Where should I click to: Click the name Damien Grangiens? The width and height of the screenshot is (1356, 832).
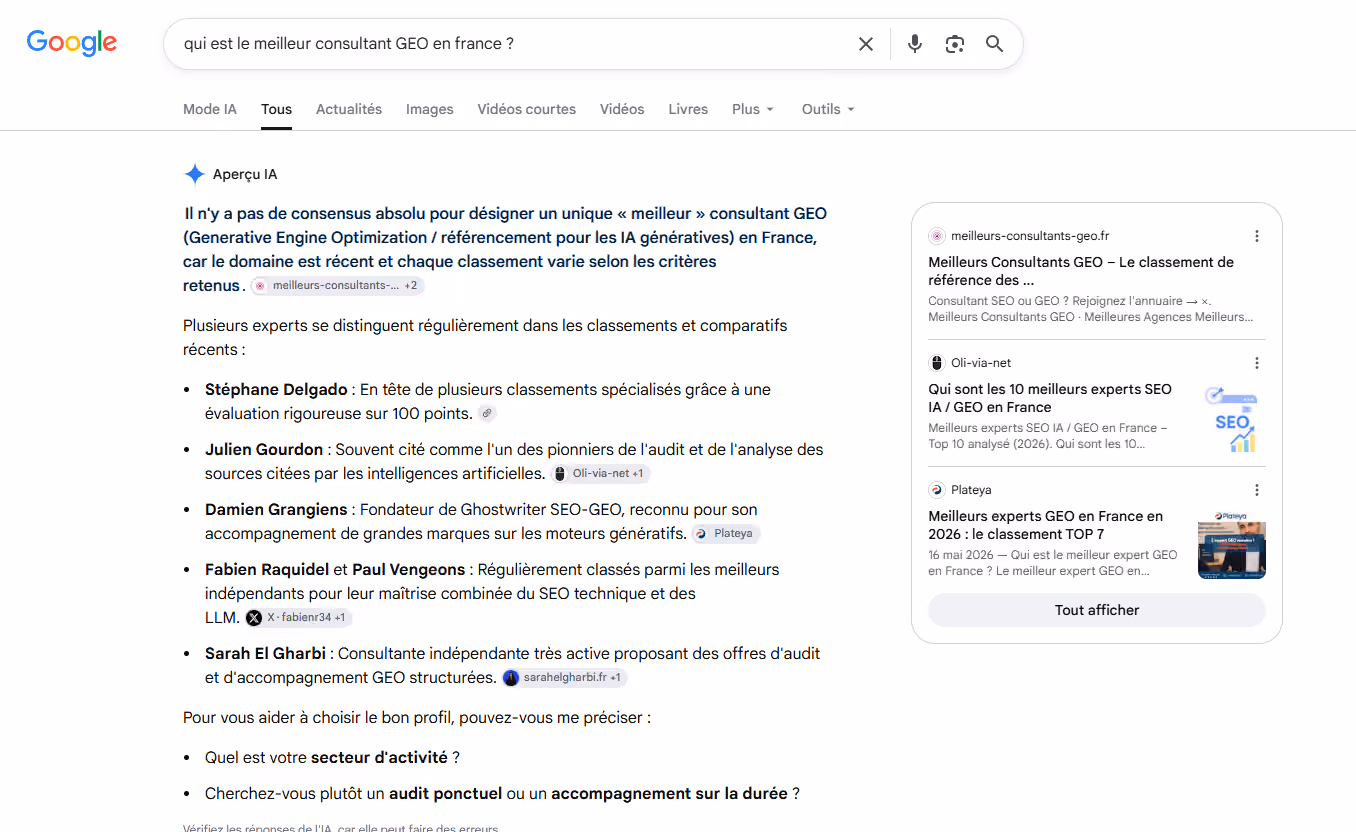coord(276,510)
